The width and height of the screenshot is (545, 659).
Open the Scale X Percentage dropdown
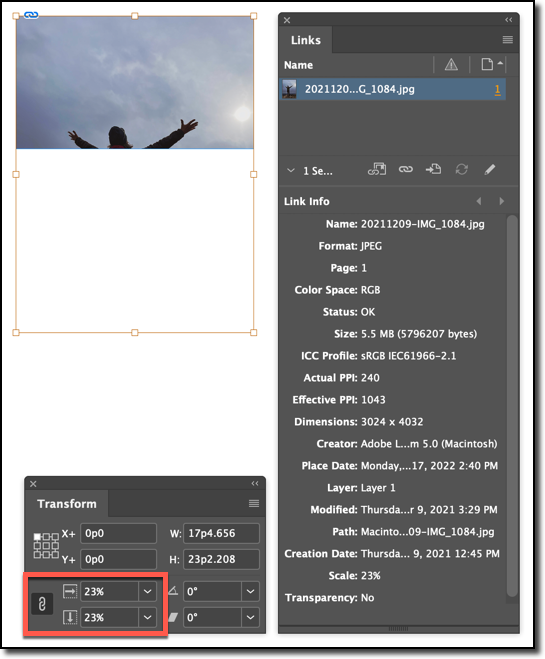coord(147,592)
